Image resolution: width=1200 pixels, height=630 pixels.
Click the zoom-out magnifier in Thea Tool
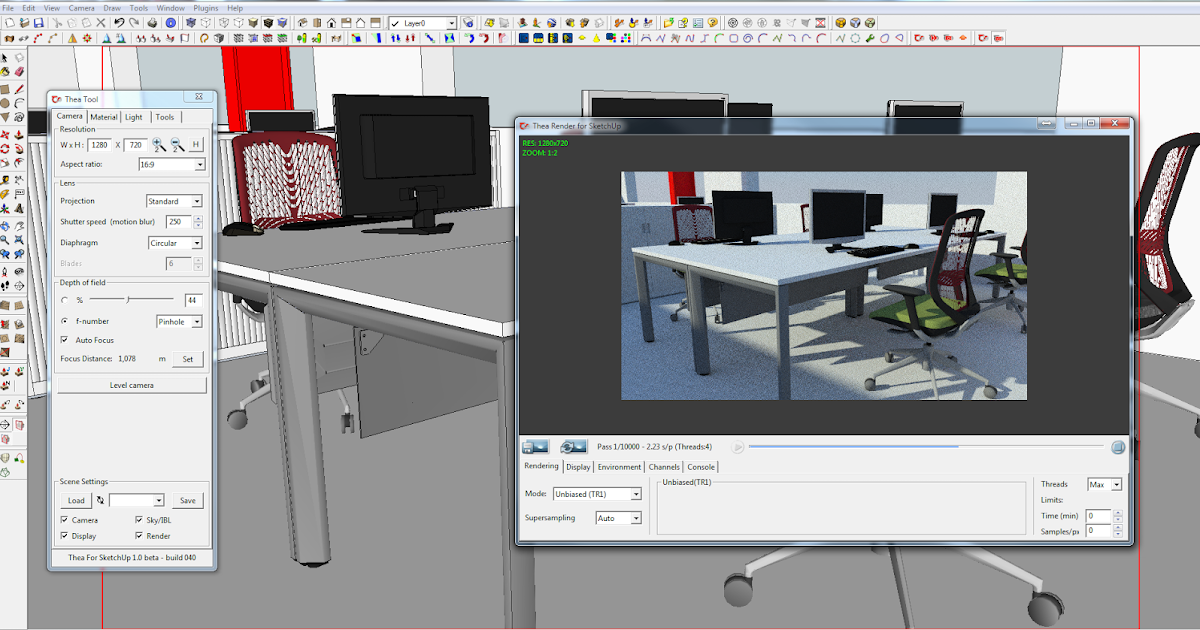177,145
